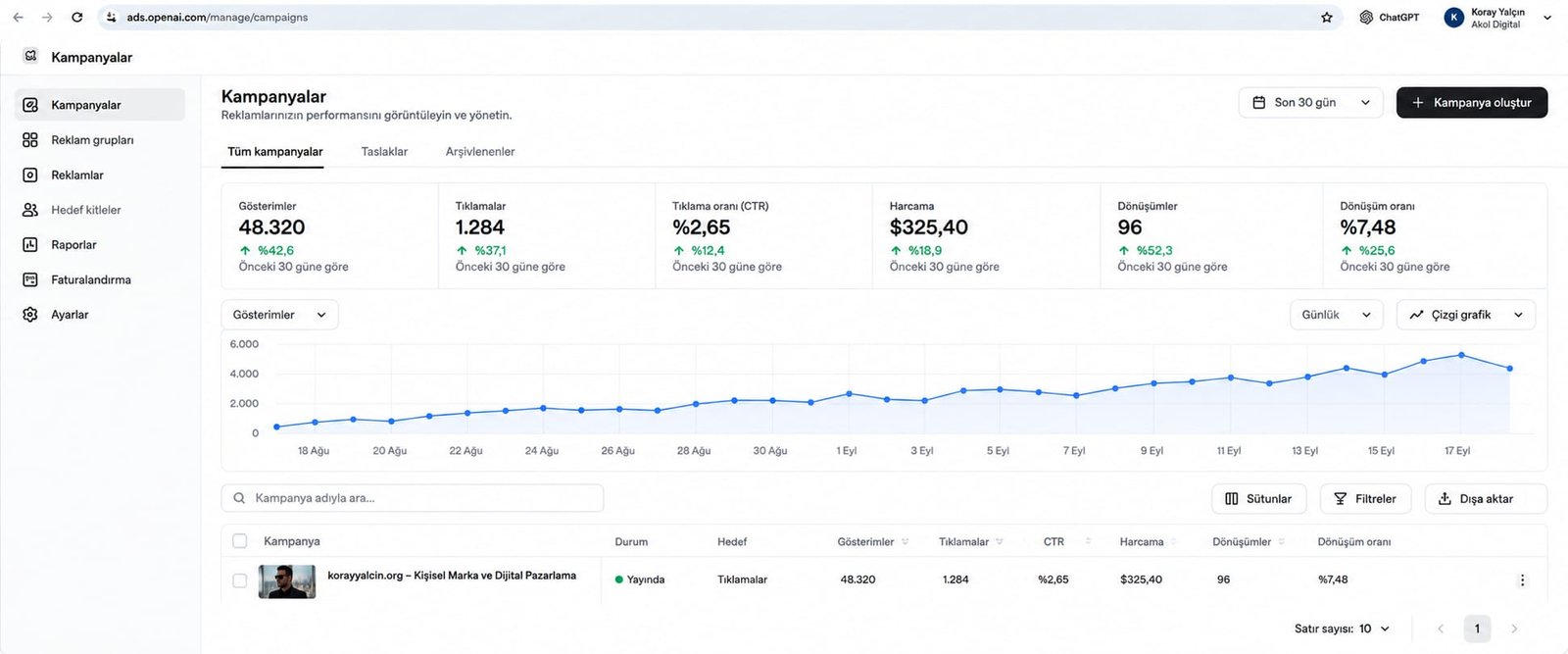Click the browser reload icon
Viewport: 1568px width, 654px height.
[77, 18]
